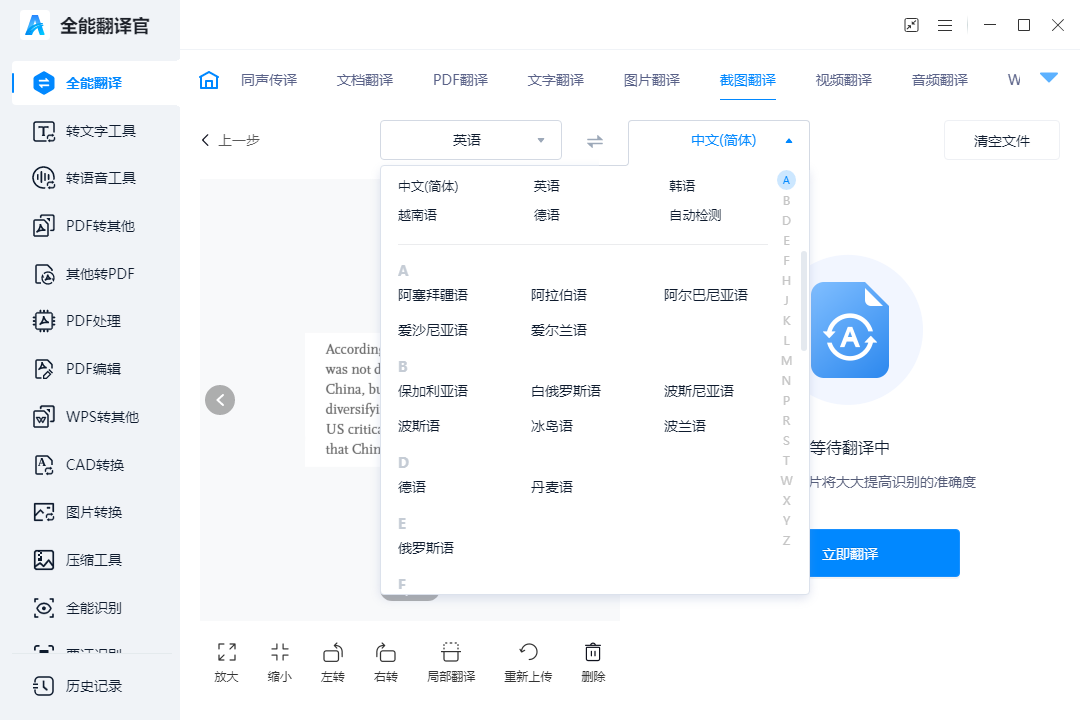Open the hamburger menu in title bar

click(x=945, y=25)
